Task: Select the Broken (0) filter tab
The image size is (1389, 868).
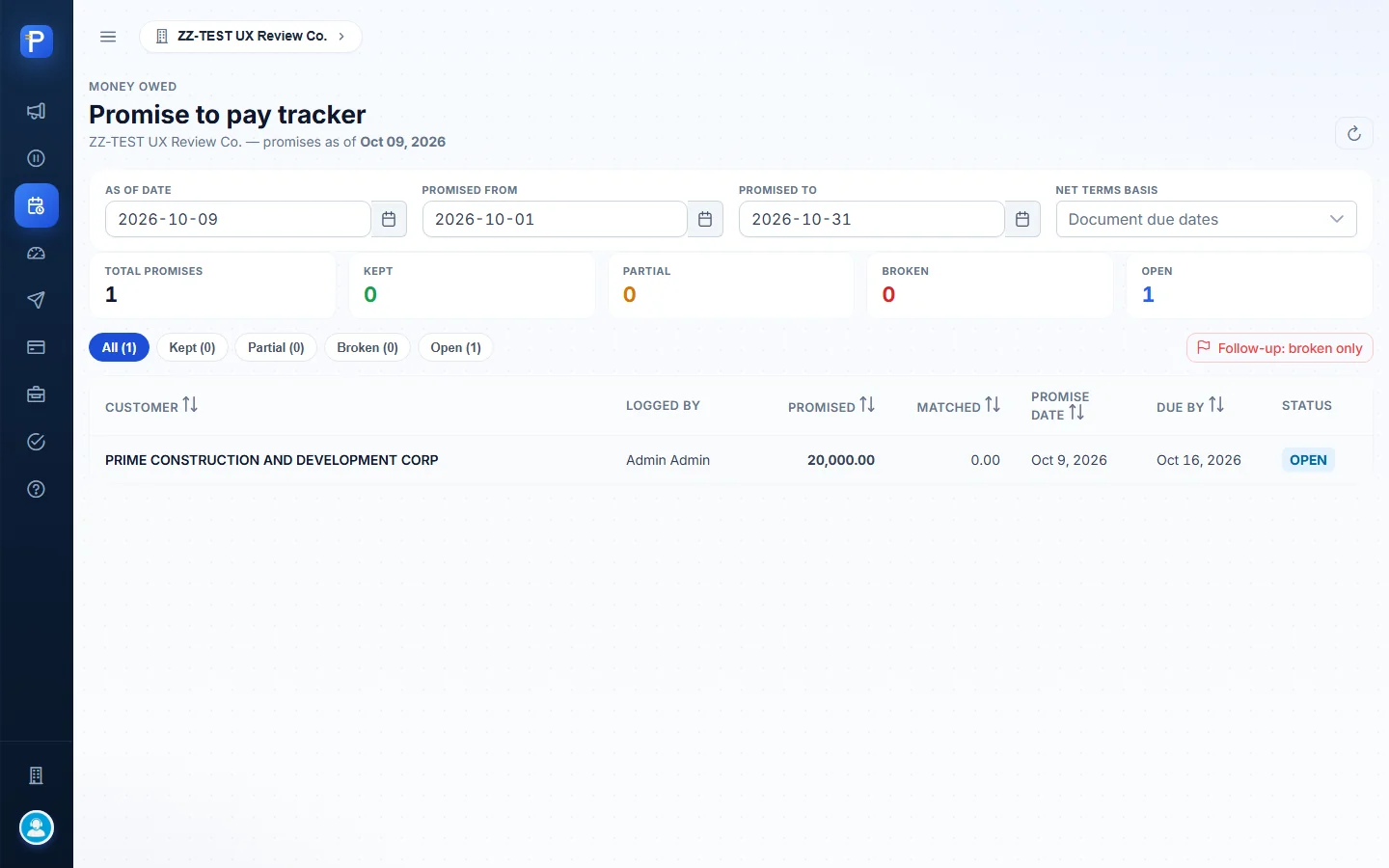Action: click(368, 347)
